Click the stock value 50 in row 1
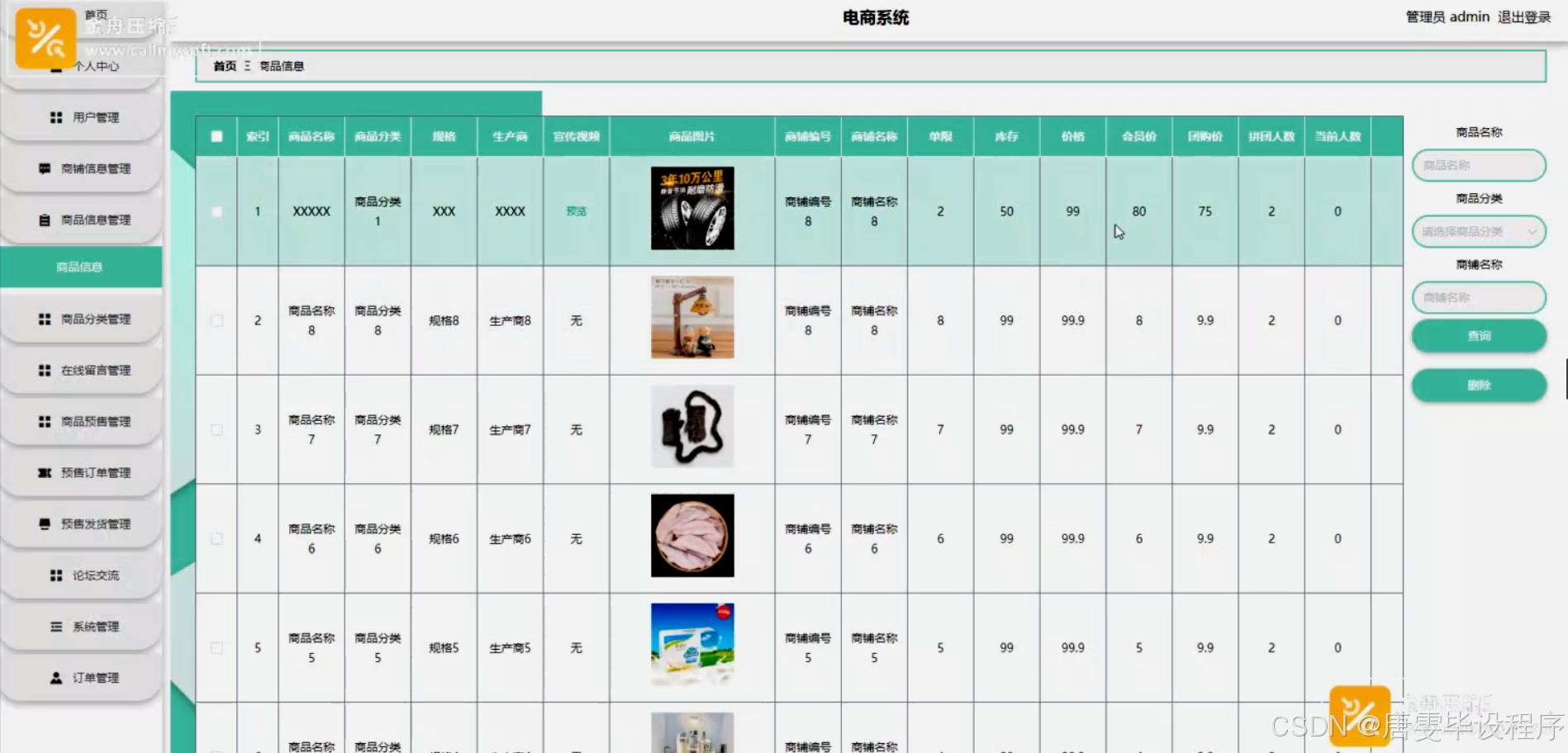This screenshot has width=1568, height=753. [x=1006, y=211]
